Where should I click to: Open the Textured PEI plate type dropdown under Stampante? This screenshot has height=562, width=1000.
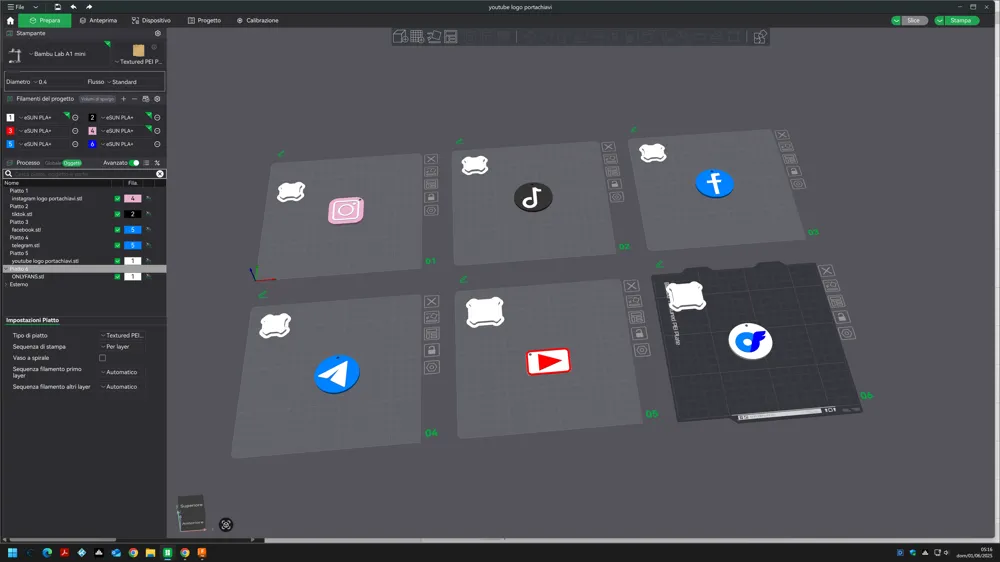point(138,62)
